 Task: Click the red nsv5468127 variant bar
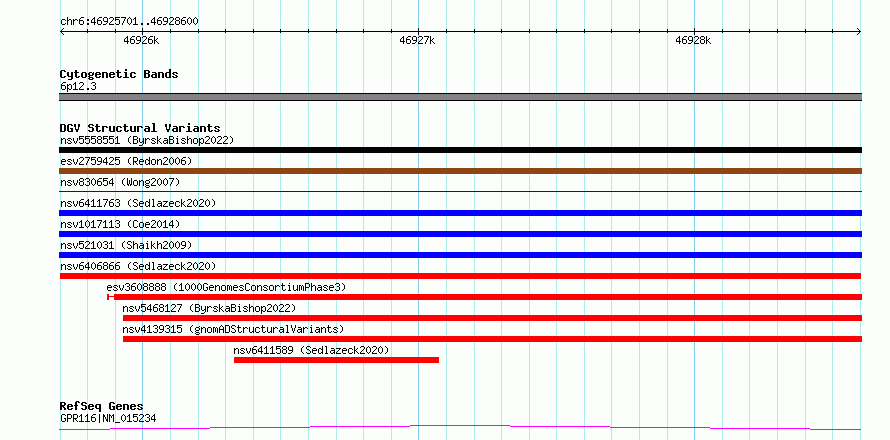tap(492, 318)
